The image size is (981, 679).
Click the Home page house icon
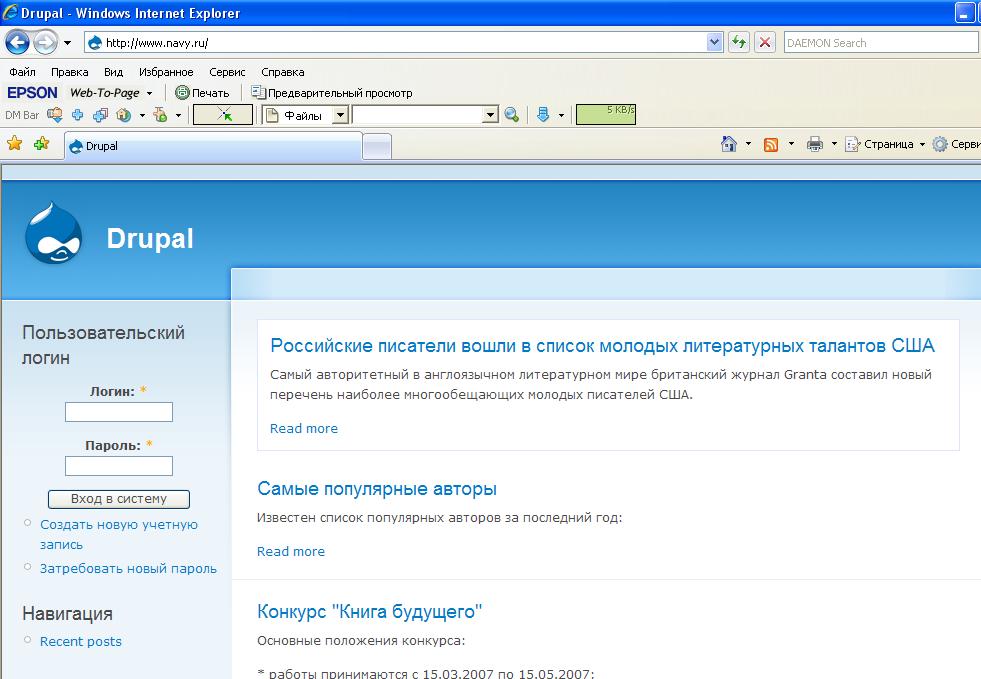coord(728,144)
